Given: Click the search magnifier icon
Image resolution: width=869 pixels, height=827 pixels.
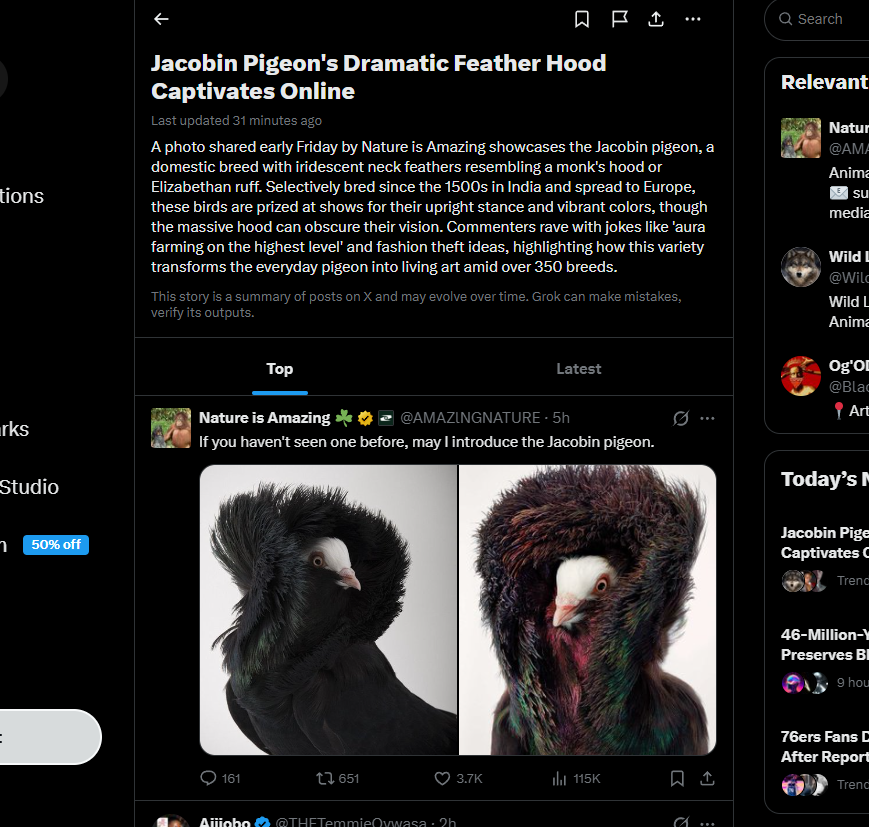Looking at the screenshot, I should [785, 19].
